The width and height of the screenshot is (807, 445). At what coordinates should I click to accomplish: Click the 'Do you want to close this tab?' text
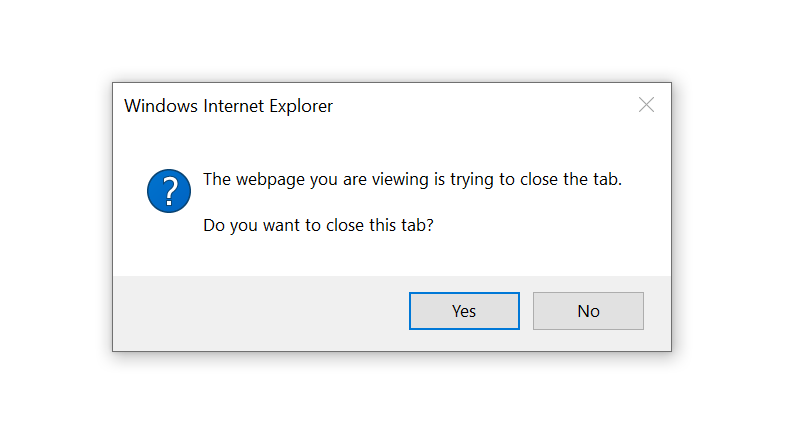[x=319, y=225]
